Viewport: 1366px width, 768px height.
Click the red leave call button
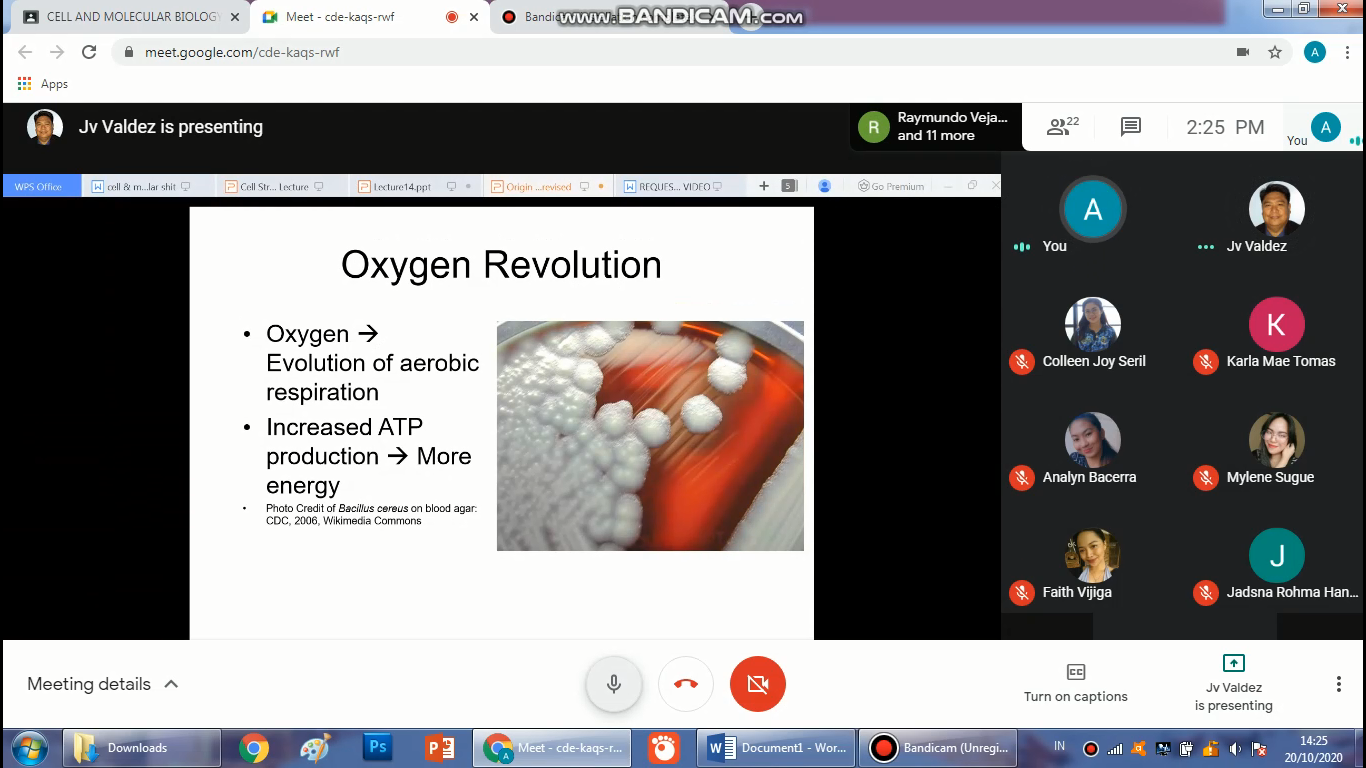point(685,684)
